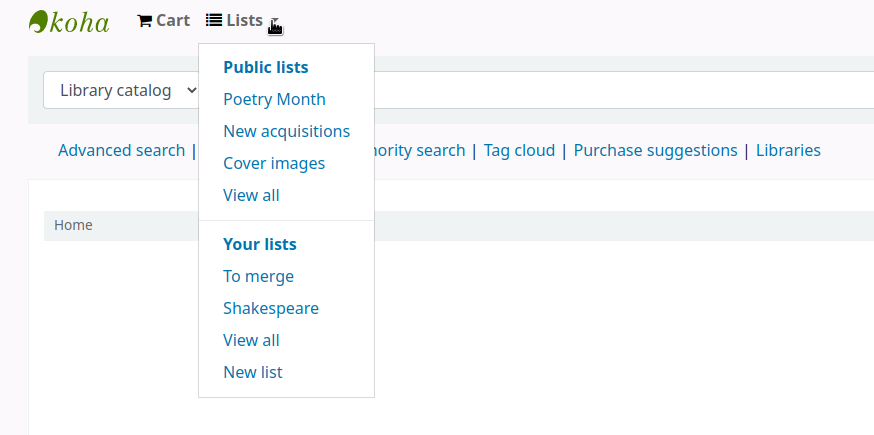This screenshot has width=874, height=435.
Task: Click the Koha logo
Action: pos(69,21)
